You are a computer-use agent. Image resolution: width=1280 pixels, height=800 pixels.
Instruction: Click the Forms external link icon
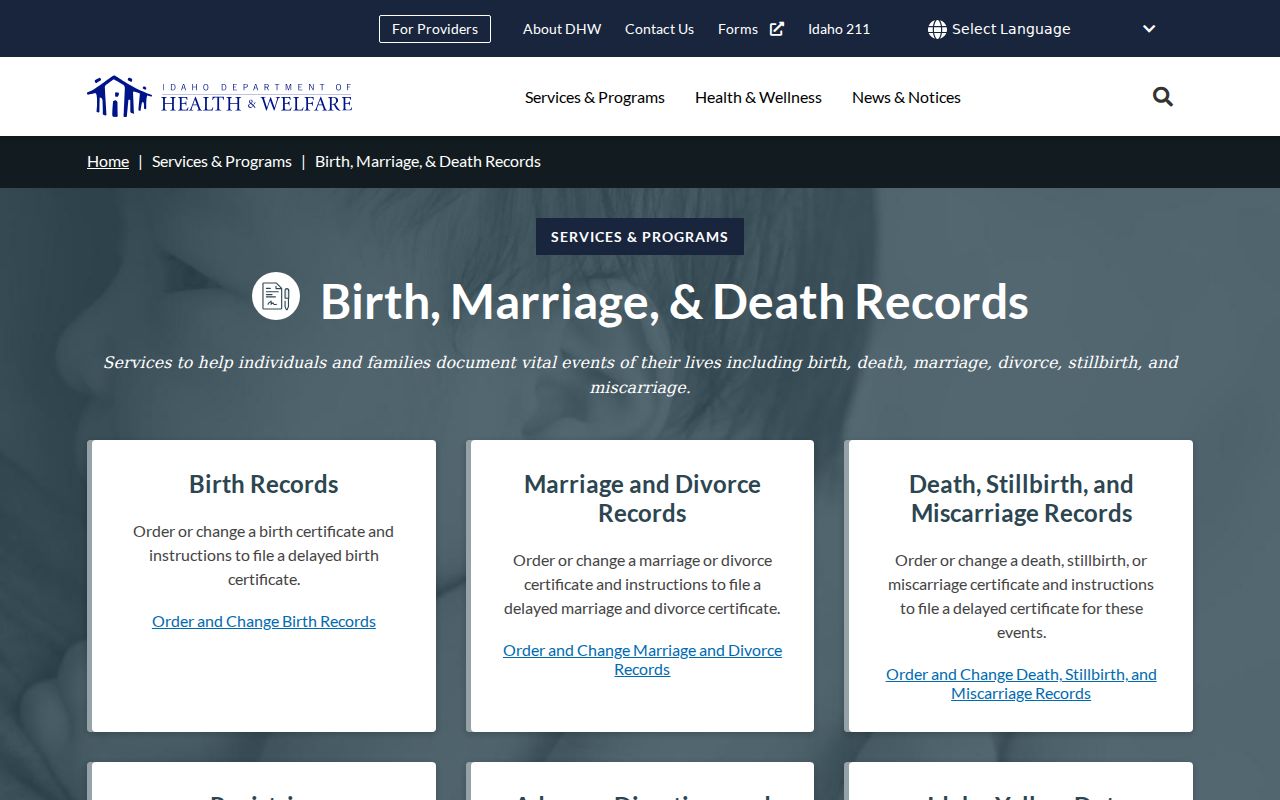pos(777,29)
